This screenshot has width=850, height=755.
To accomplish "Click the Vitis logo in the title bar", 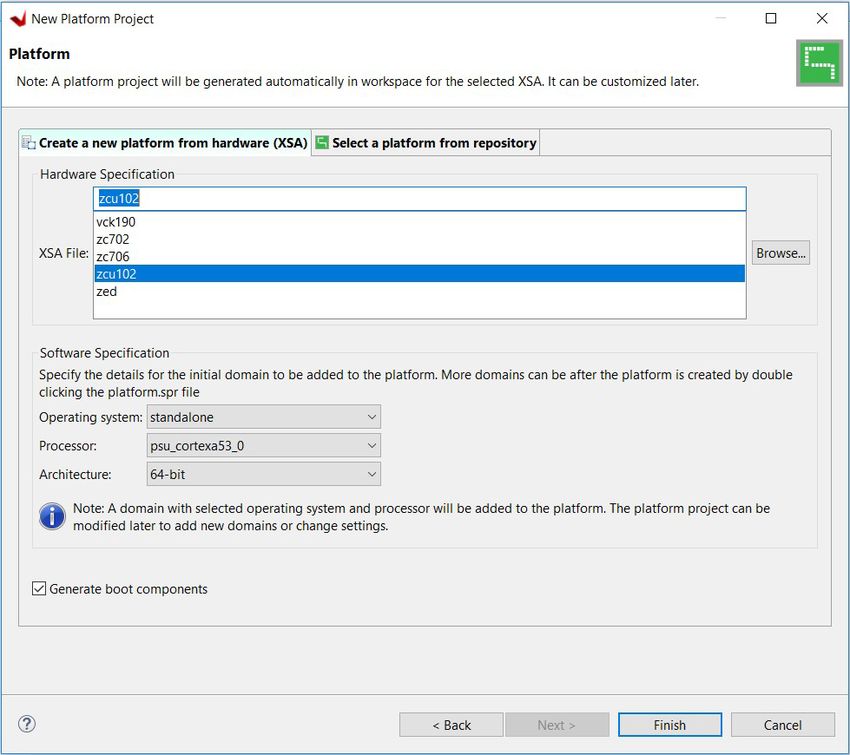I will click(x=18, y=19).
